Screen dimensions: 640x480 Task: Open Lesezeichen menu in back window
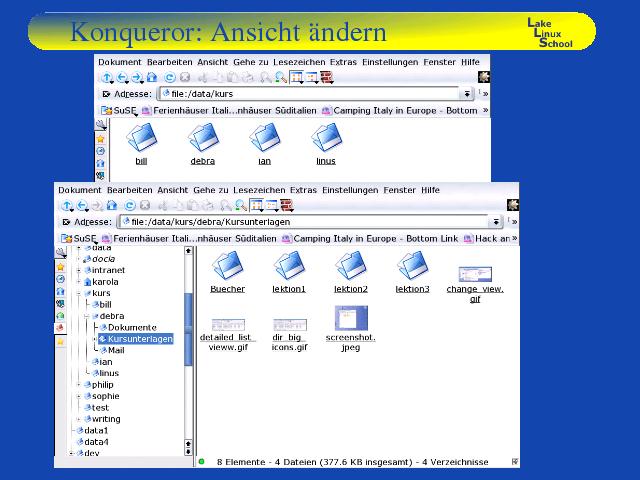click(299, 62)
